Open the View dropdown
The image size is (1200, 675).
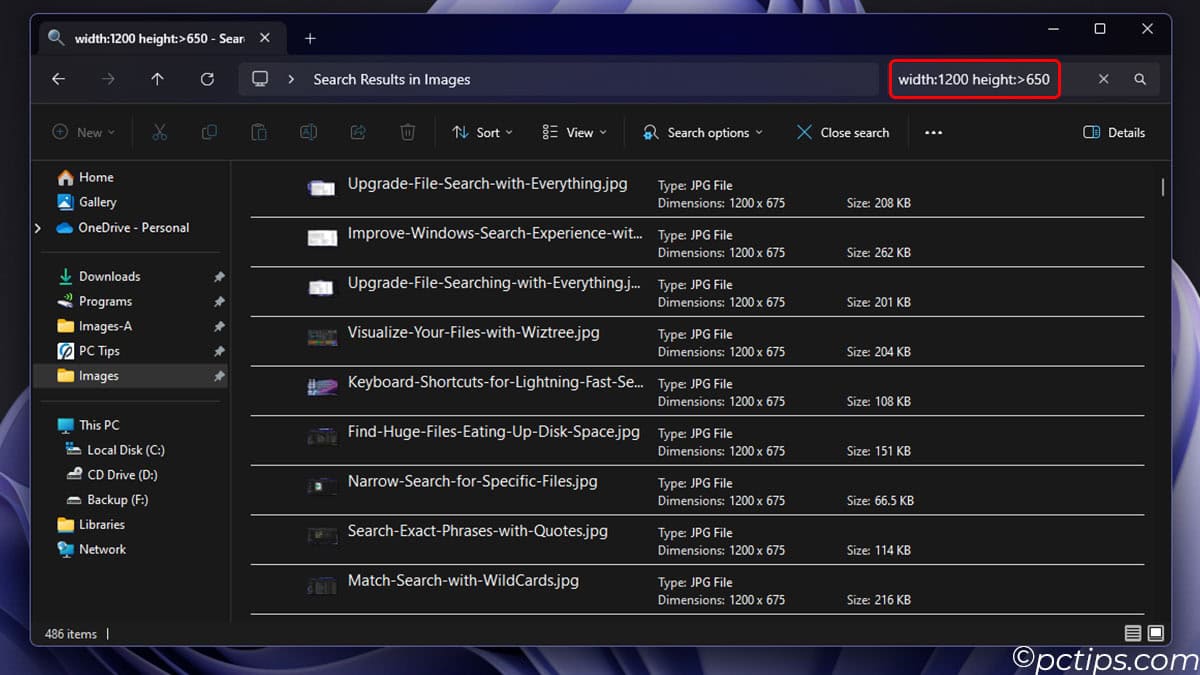574,132
